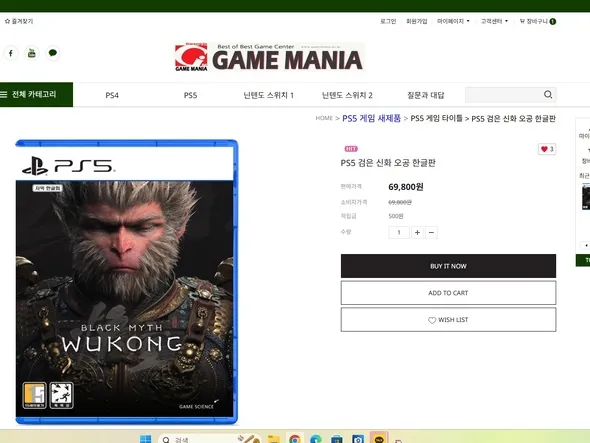Go to HOME breadcrumb

click(x=324, y=118)
